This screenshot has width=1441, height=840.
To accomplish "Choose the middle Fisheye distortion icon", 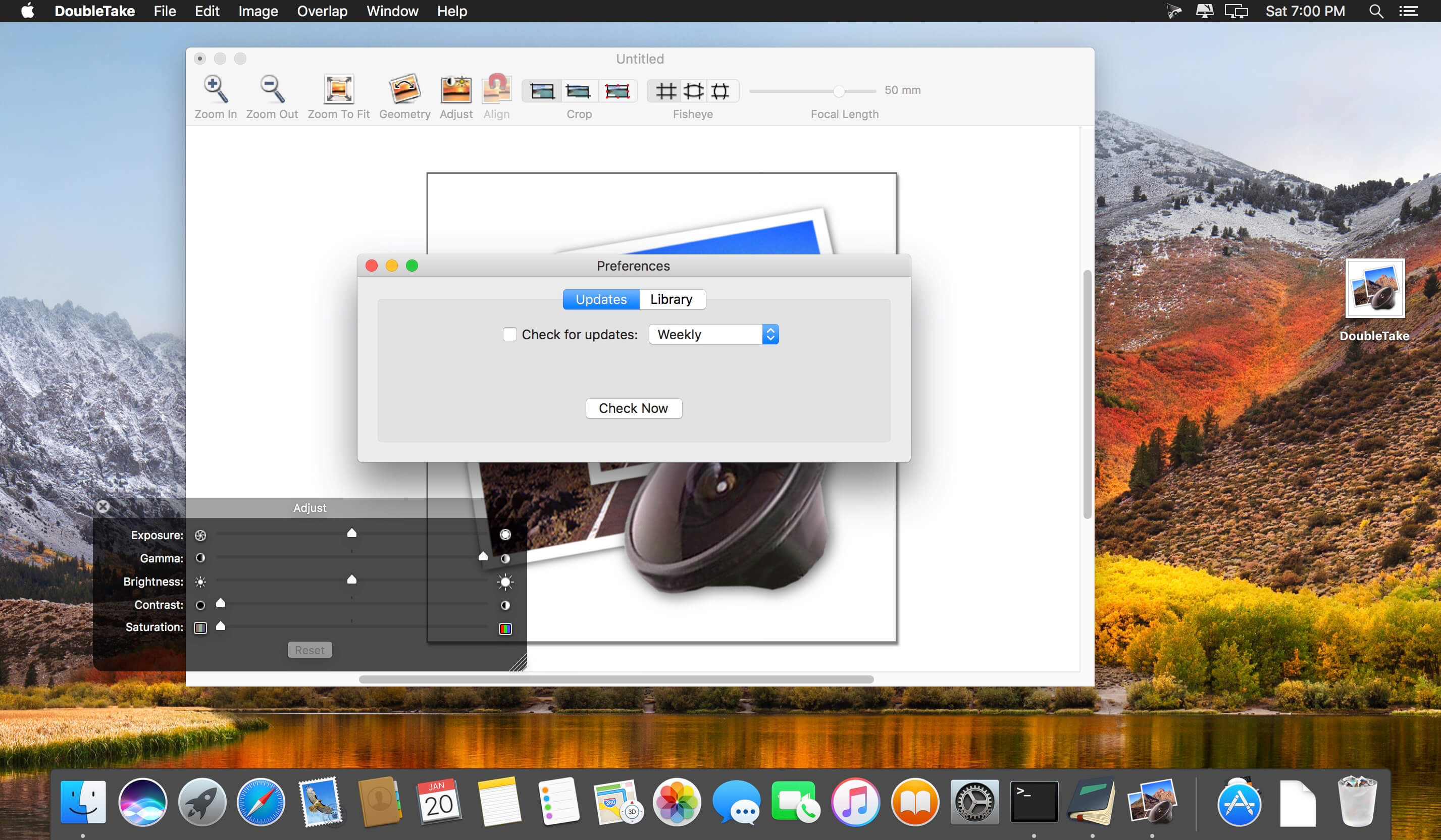I will (693, 91).
